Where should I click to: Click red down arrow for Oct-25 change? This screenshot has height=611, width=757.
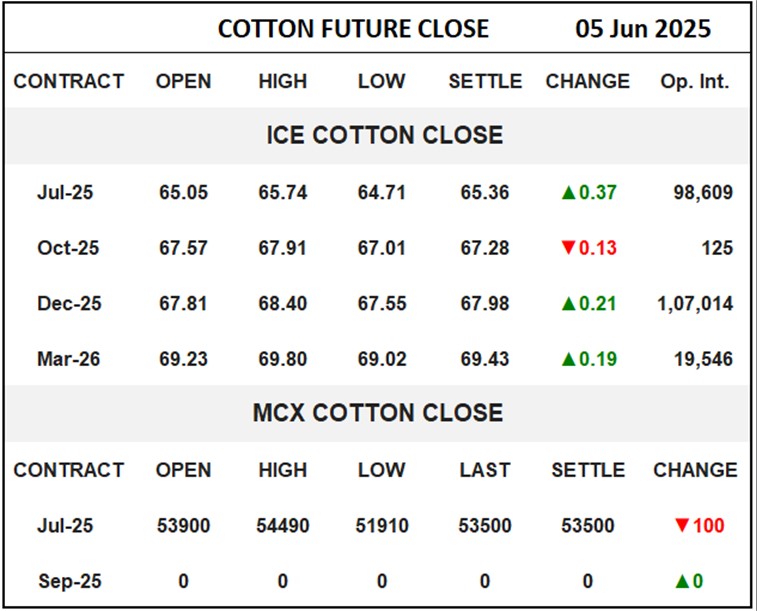point(568,248)
